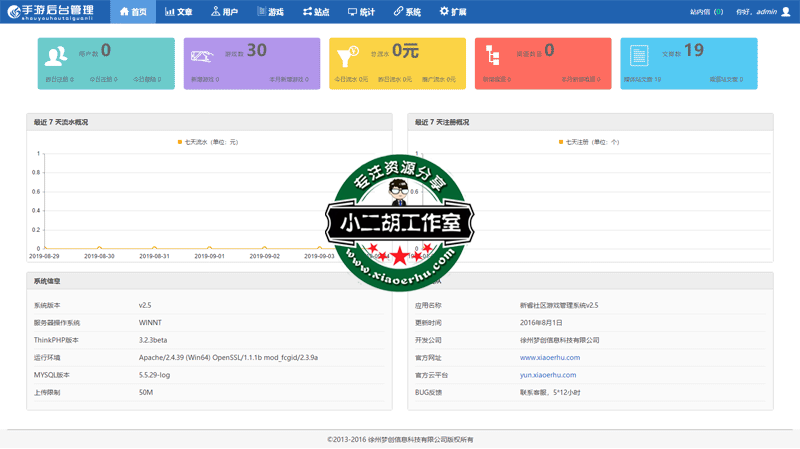Go to the 文章 articles menu
This screenshot has height=449, width=800.
click(x=178, y=12)
